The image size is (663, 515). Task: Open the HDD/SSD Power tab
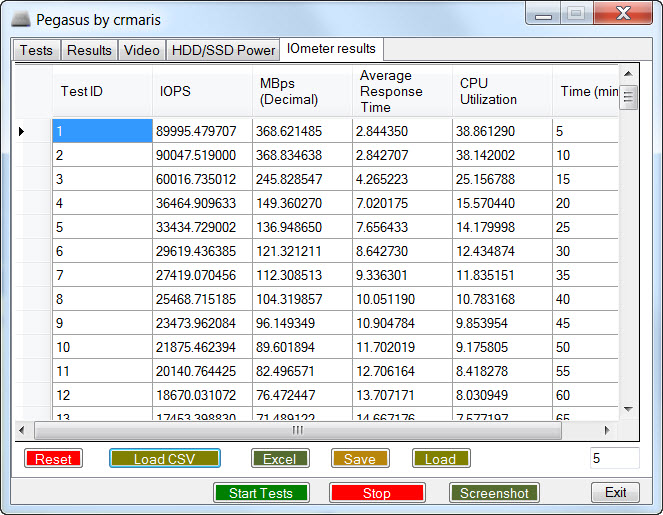click(x=223, y=50)
